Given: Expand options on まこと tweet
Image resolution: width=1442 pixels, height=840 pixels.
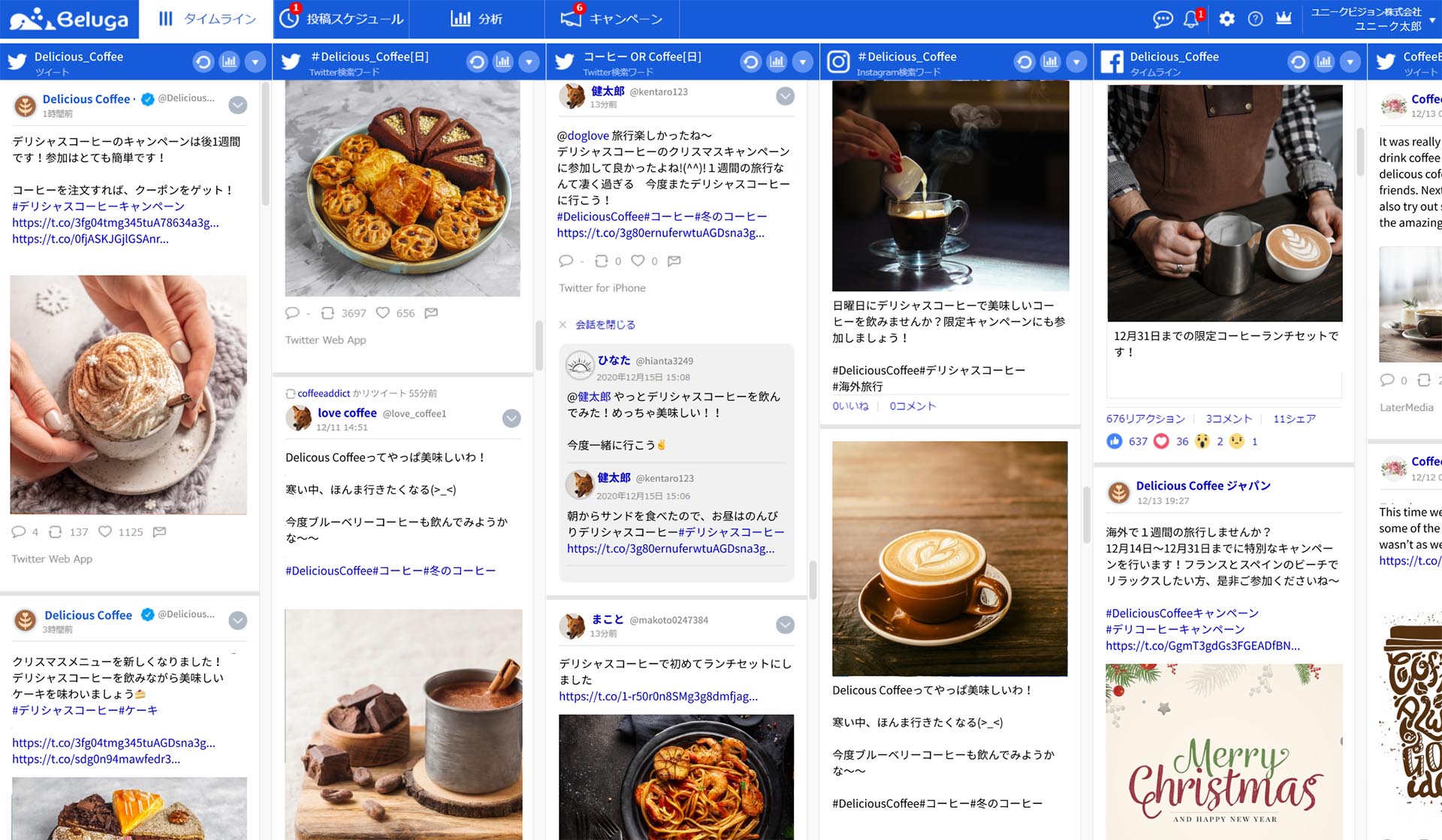Looking at the screenshot, I should 786,625.
